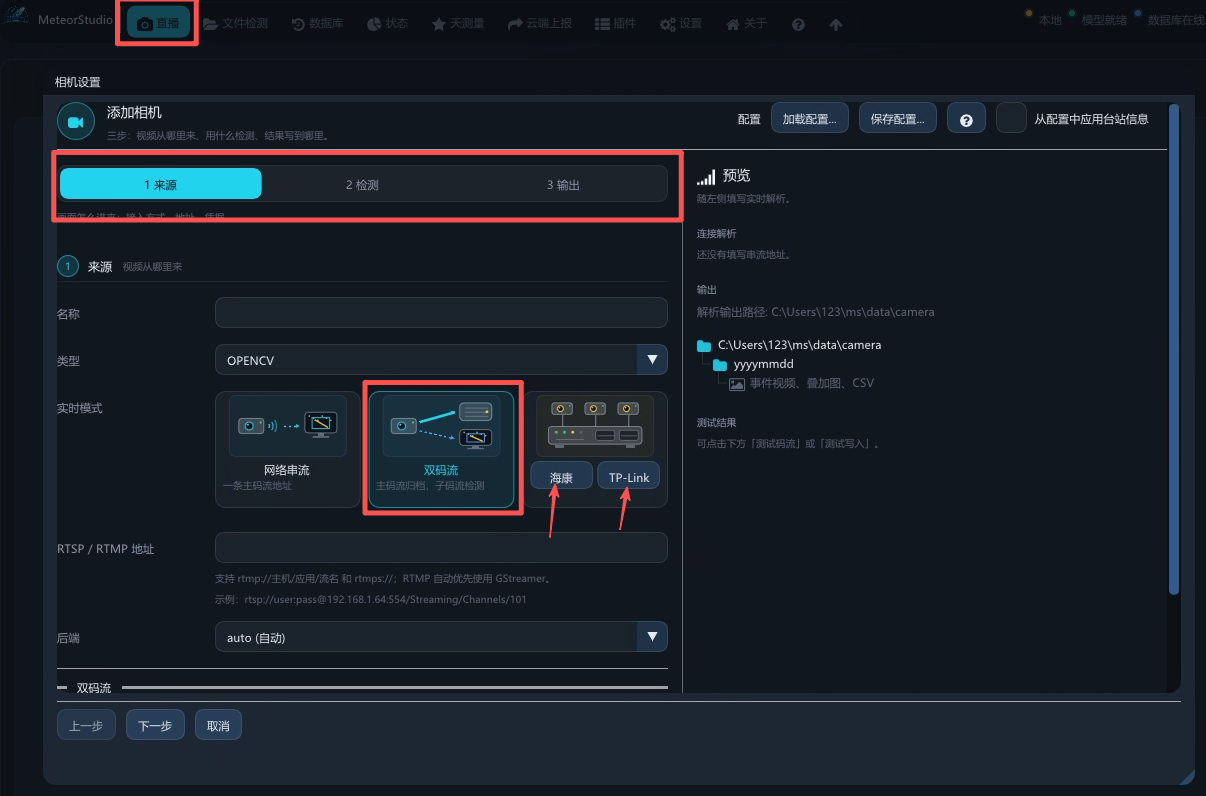
Task: Click the multi-camera recorder illustration above 海康
Action: [596, 426]
